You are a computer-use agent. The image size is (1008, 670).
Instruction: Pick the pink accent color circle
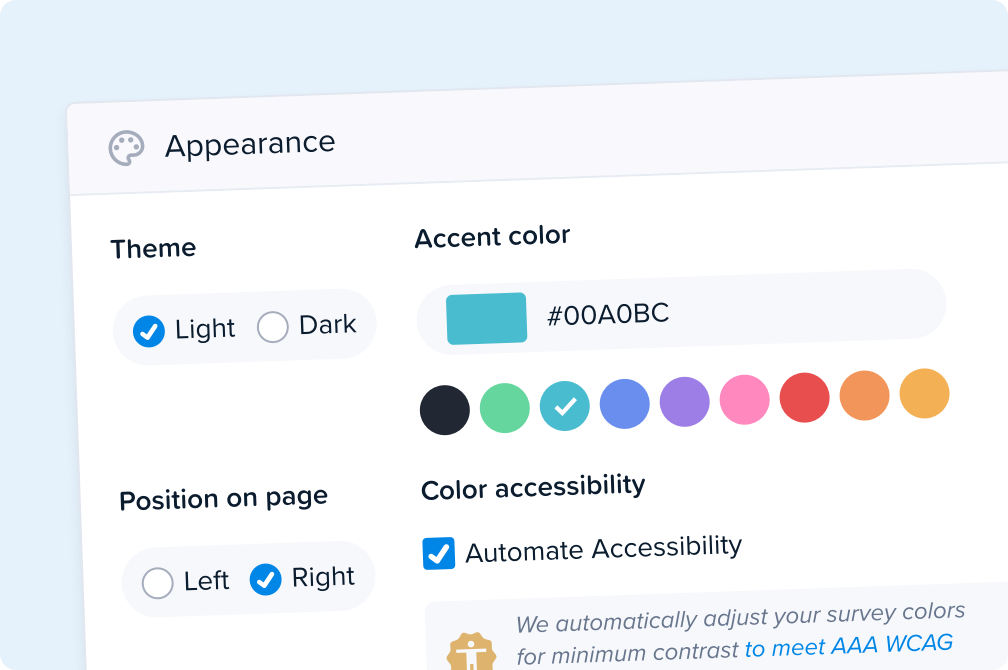pos(744,400)
